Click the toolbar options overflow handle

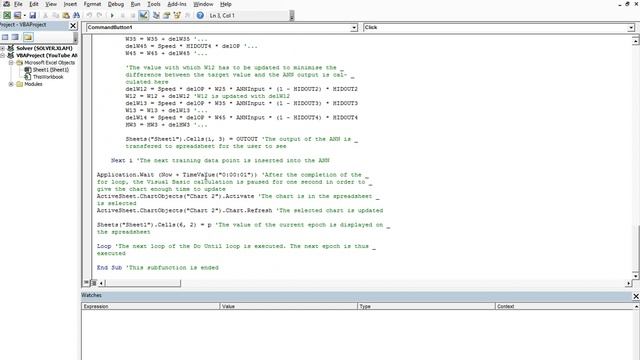pos(291,16)
